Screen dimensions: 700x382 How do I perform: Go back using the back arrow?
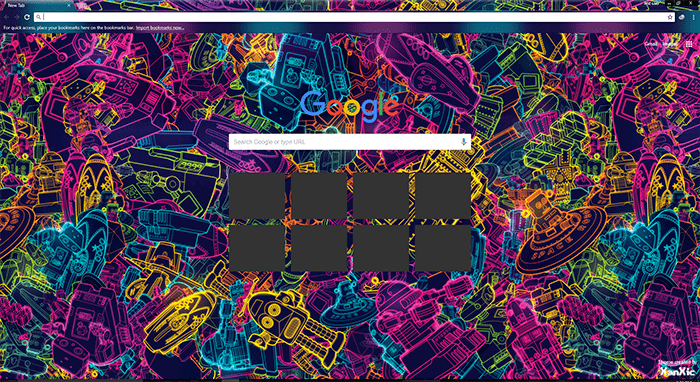click(x=7, y=17)
